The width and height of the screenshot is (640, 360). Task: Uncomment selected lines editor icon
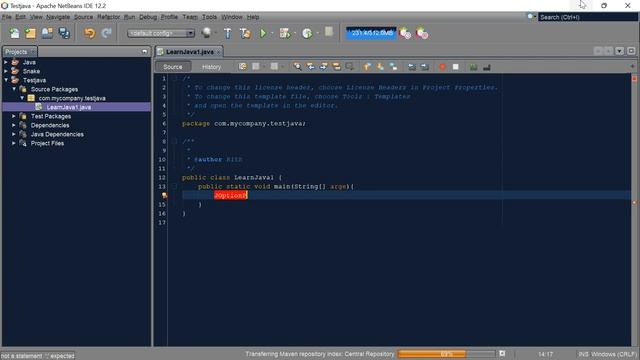coord(487,67)
